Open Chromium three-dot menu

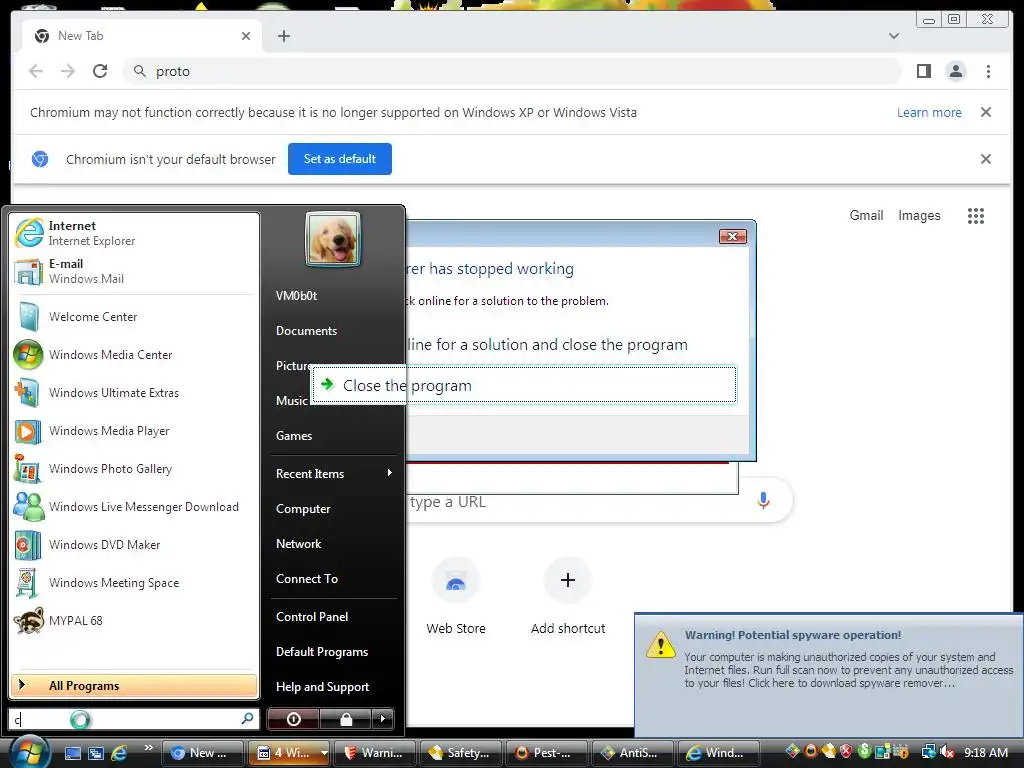[989, 71]
